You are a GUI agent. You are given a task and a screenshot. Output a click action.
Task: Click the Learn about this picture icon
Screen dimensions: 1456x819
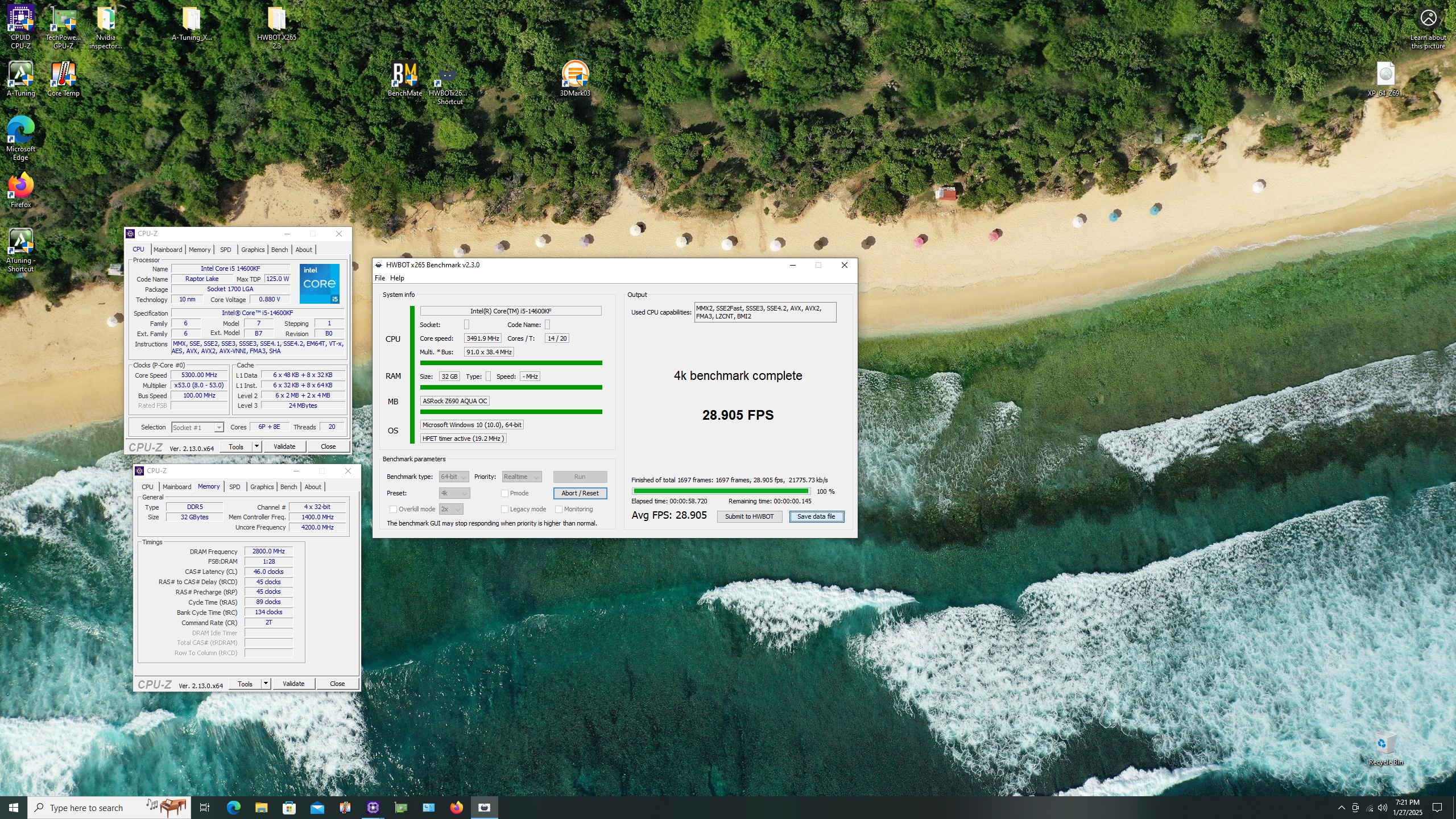click(x=1428, y=28)
